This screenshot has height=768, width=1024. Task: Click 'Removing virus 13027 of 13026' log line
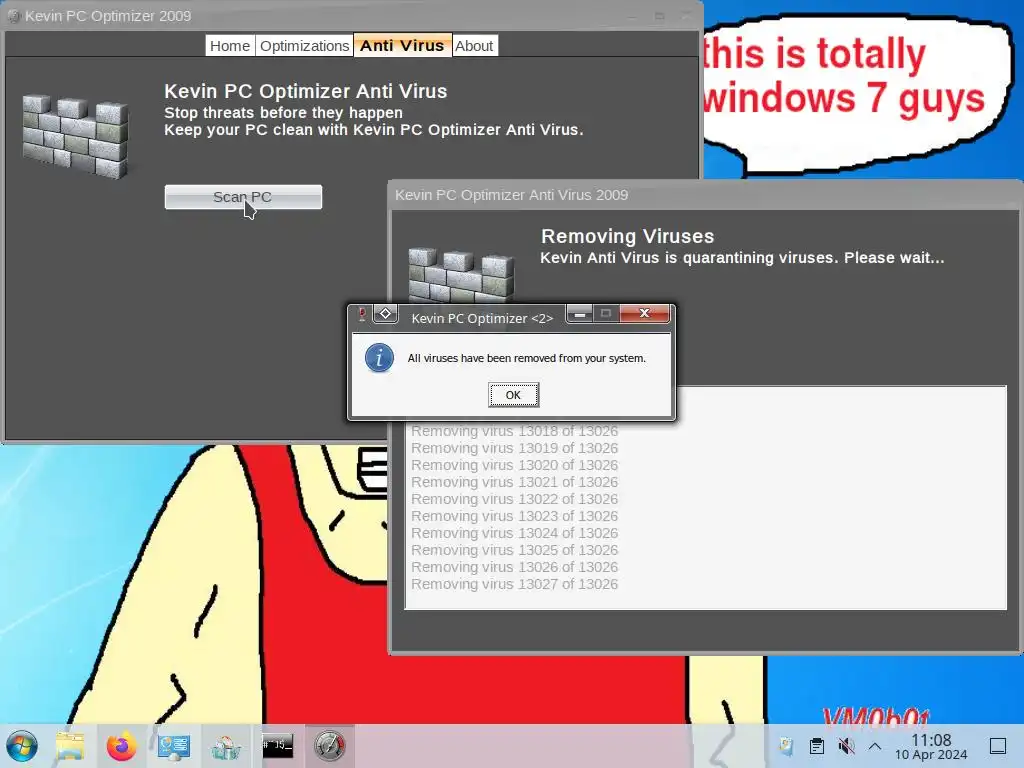tap(515, 584)
